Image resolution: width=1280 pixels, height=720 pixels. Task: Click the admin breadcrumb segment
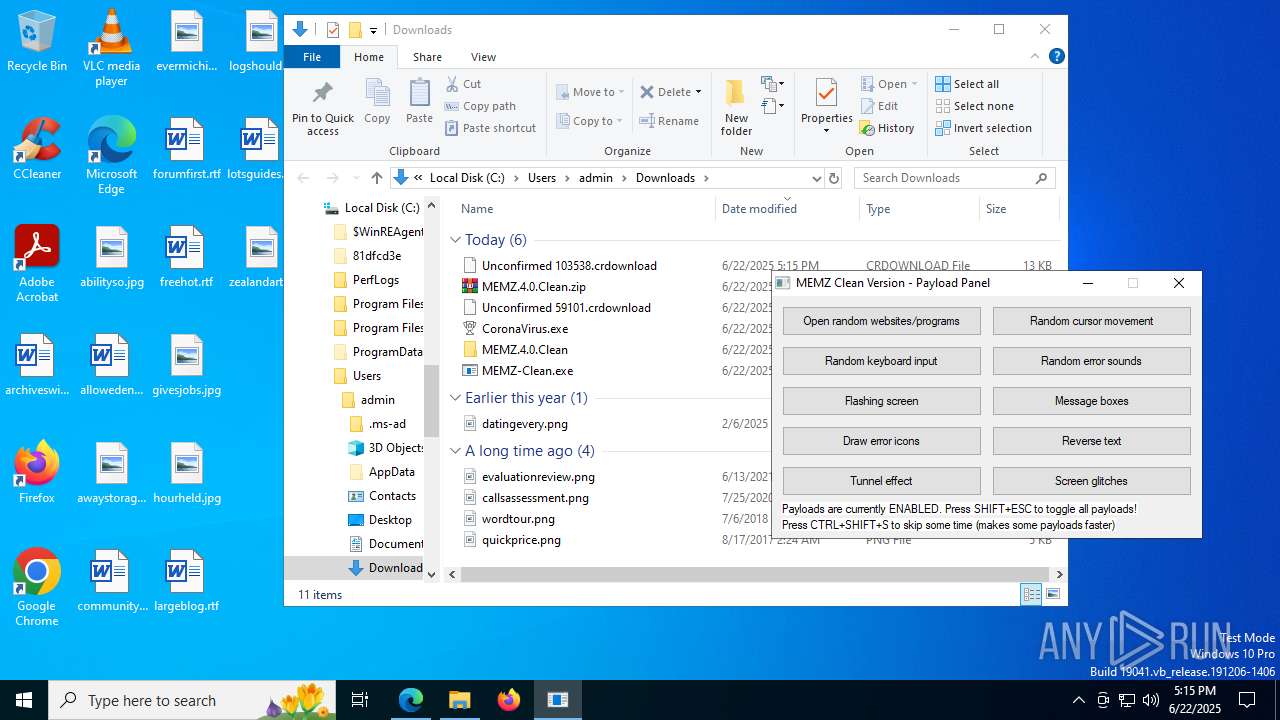[596, 178]
